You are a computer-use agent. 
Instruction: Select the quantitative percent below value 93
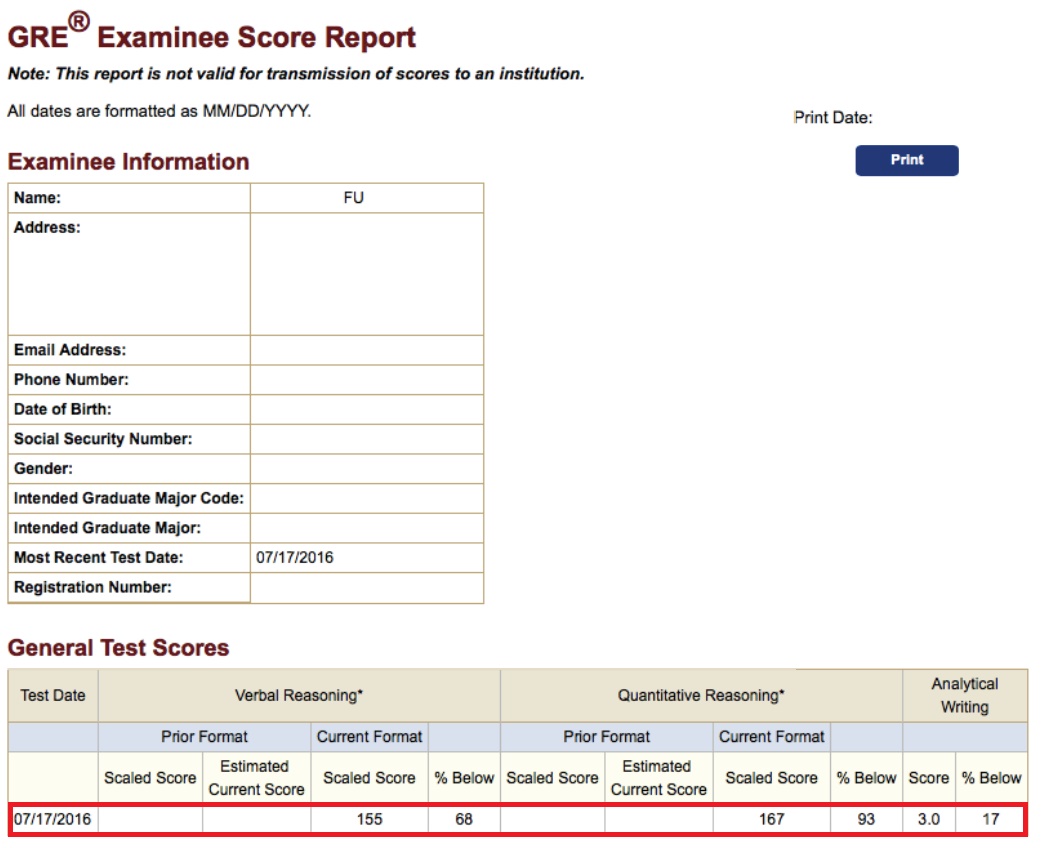(x=866, y=819)
